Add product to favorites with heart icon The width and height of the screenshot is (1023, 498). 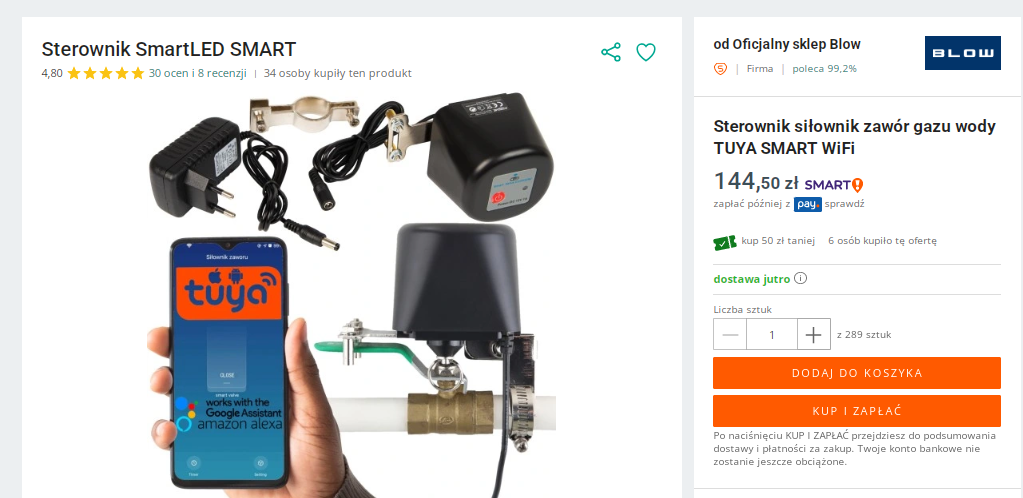(x=646, y=52)
